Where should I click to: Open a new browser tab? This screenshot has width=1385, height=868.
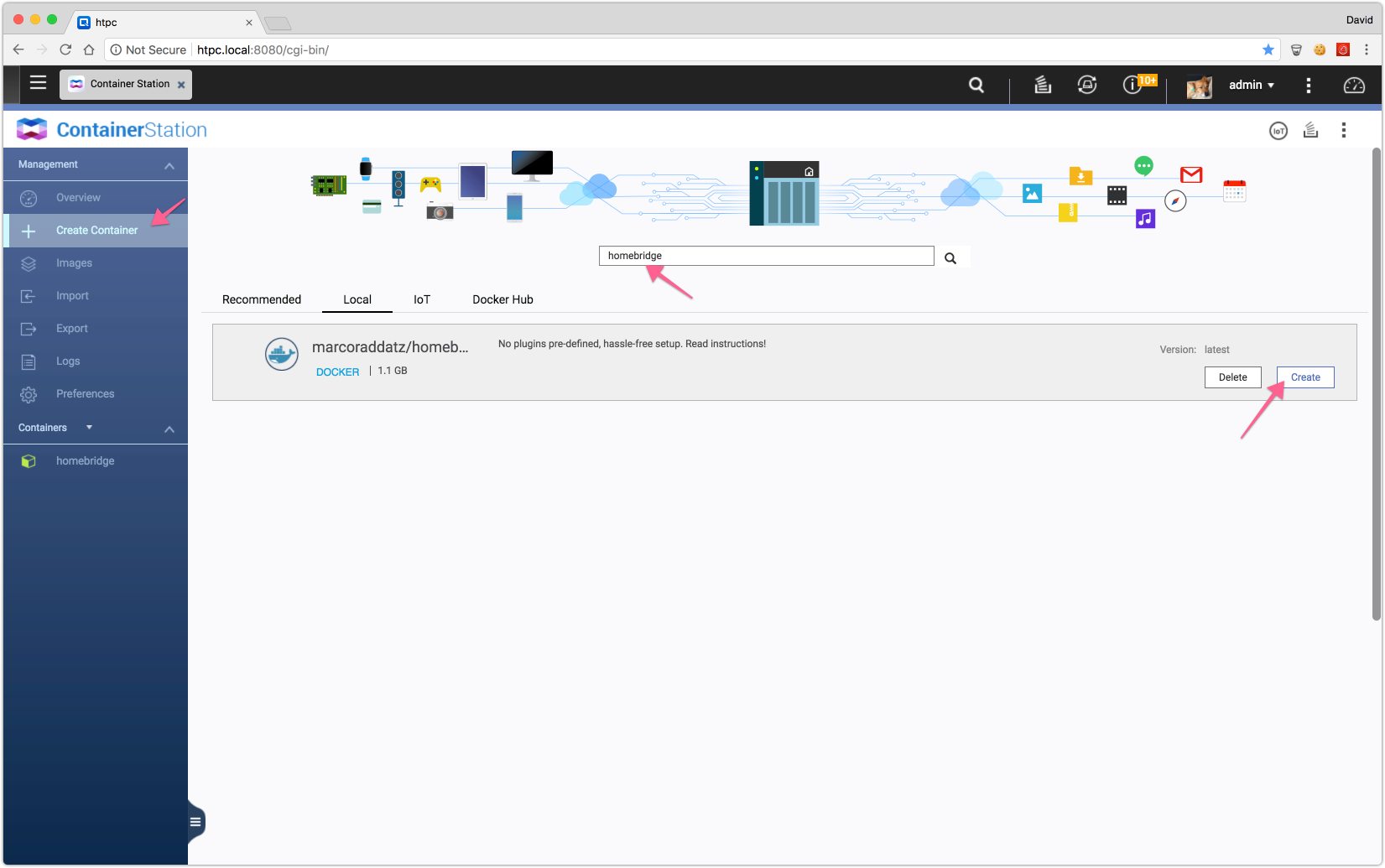coord(278,23)
